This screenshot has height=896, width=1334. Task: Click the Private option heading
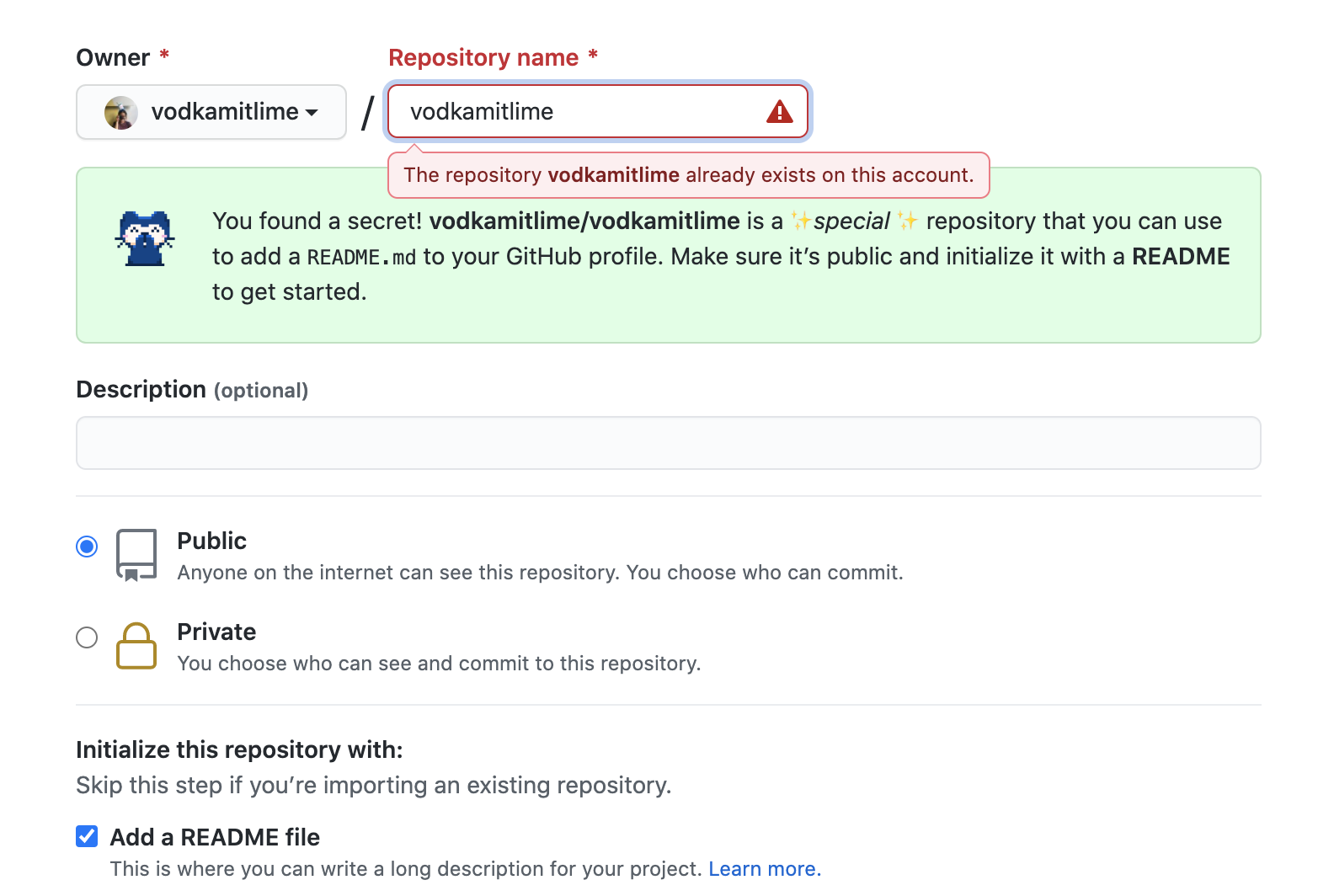pyautogui.click(x=216, y=632)
